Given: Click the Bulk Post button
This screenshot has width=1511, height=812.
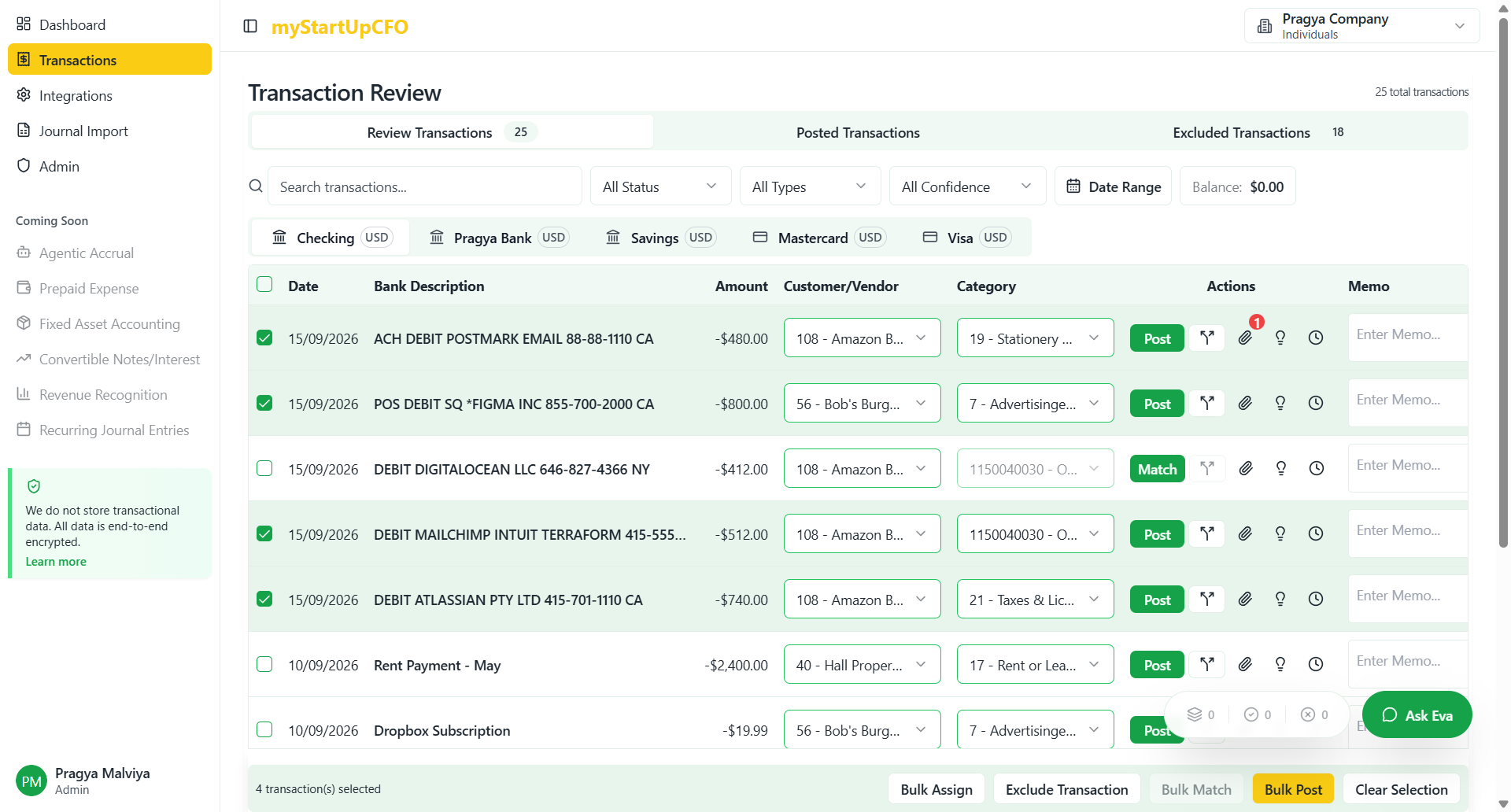Looking at the screenshot, I should (1292, 788).
